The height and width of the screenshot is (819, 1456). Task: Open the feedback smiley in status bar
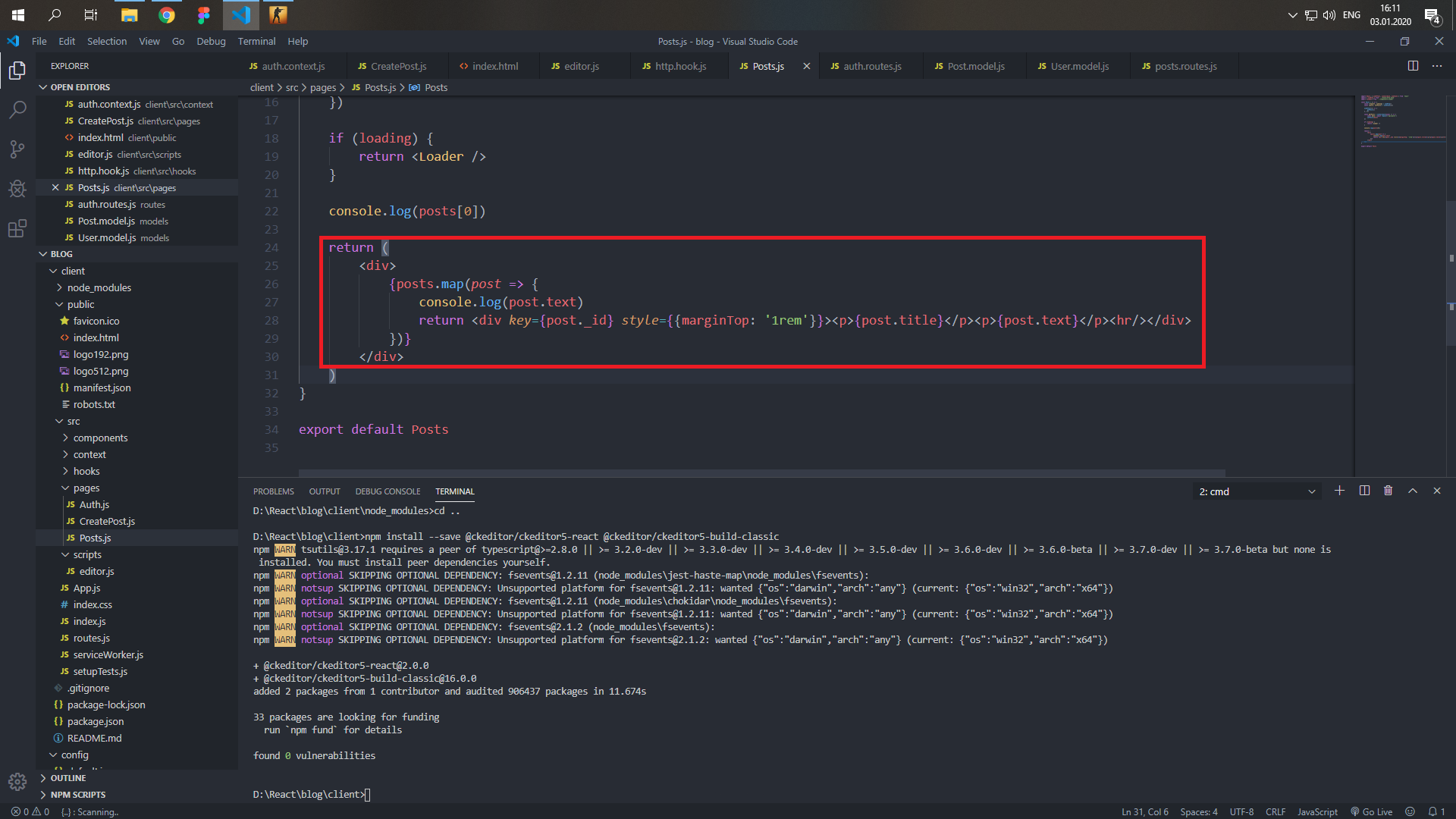[1410, 811]
